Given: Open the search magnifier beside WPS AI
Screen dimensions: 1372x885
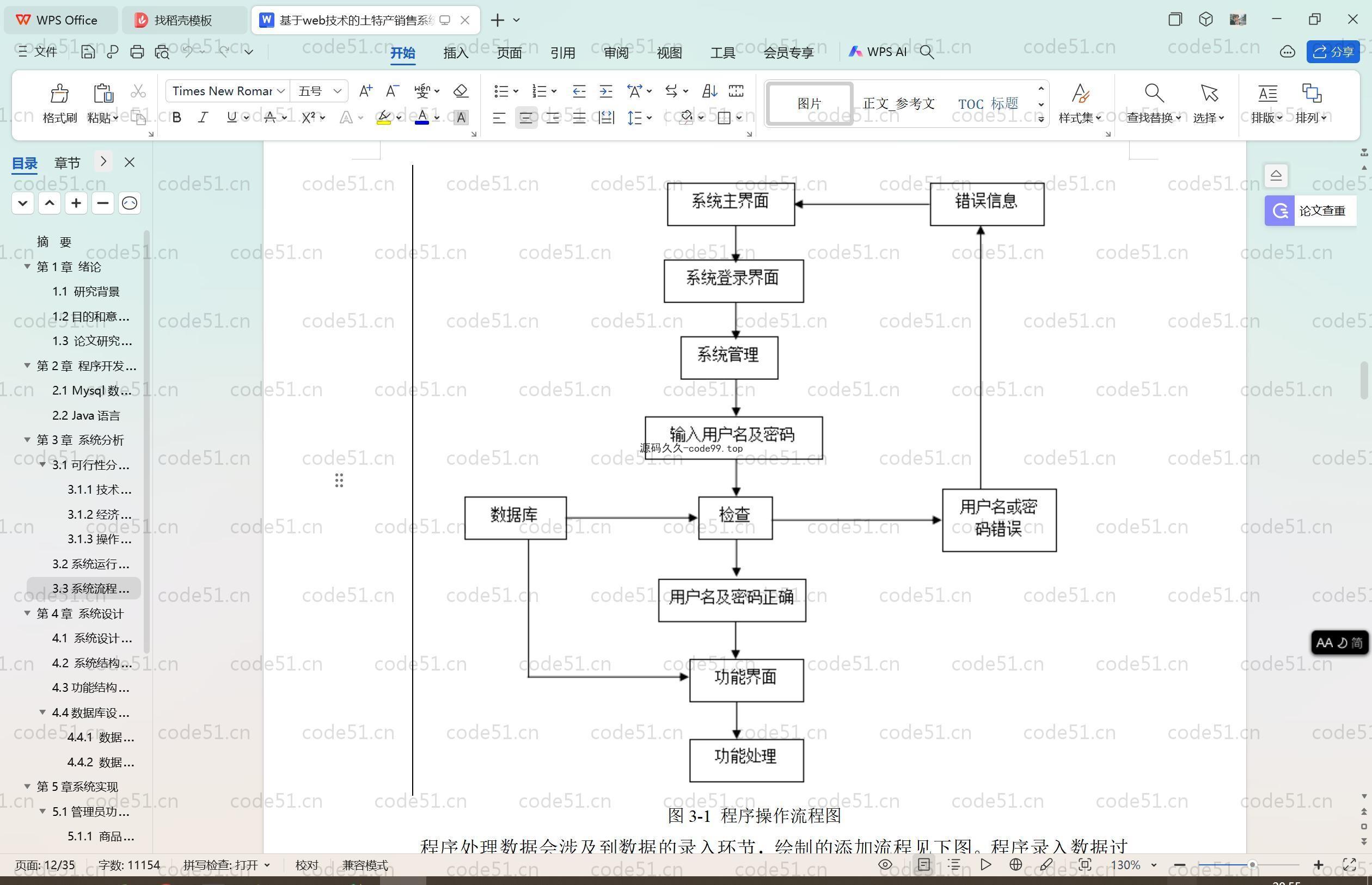Looking at the screenshot, I should pos(927,52).
